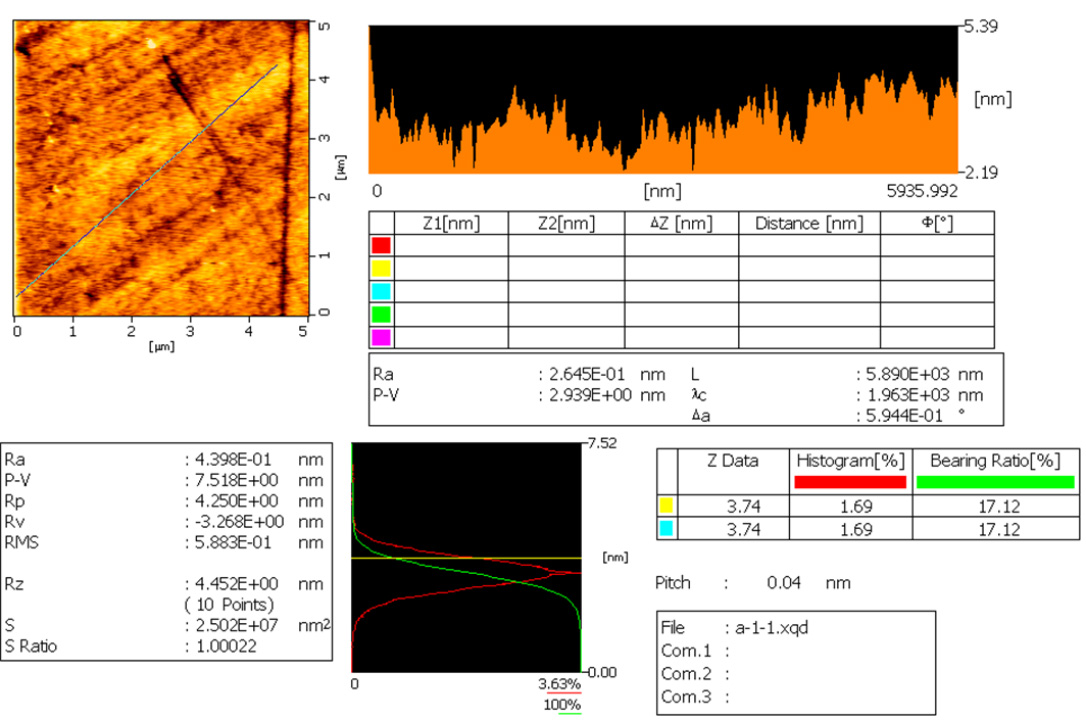This screenshot has height=720, width=1086.
Task: Click the Z Data column header
Action: tap(731, 461)
